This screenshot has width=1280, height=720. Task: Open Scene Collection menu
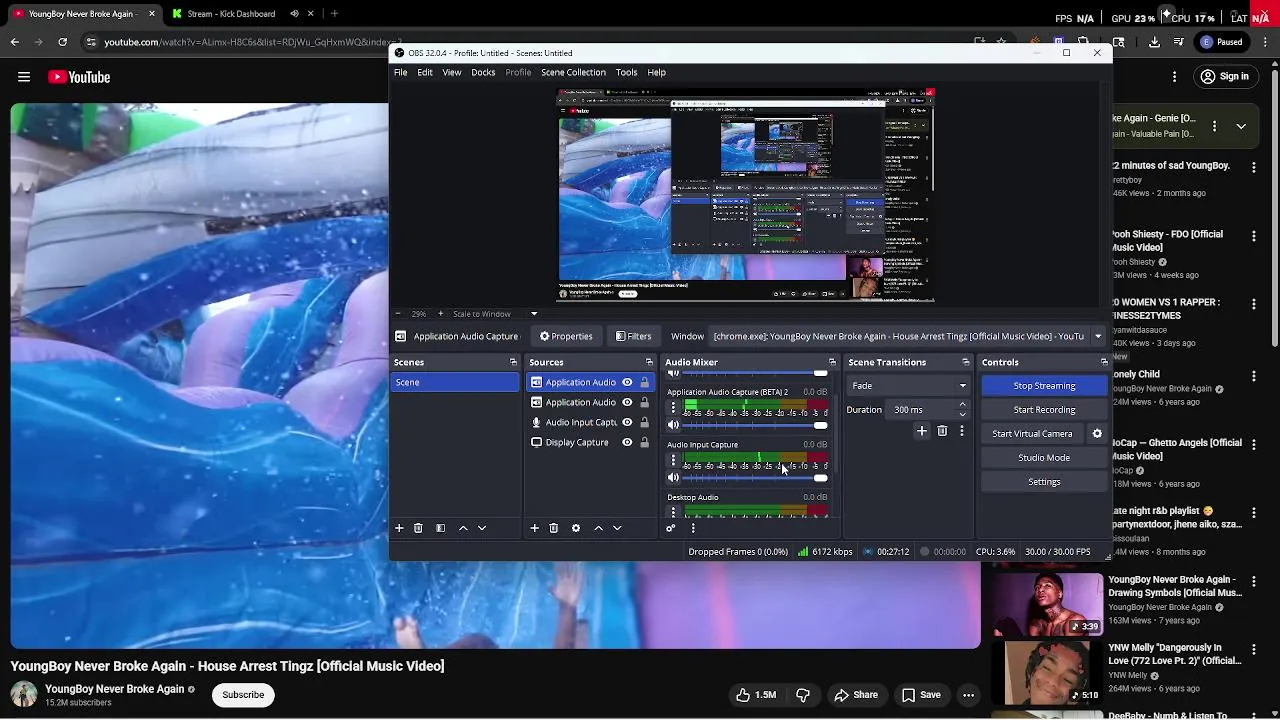point(573,72)
